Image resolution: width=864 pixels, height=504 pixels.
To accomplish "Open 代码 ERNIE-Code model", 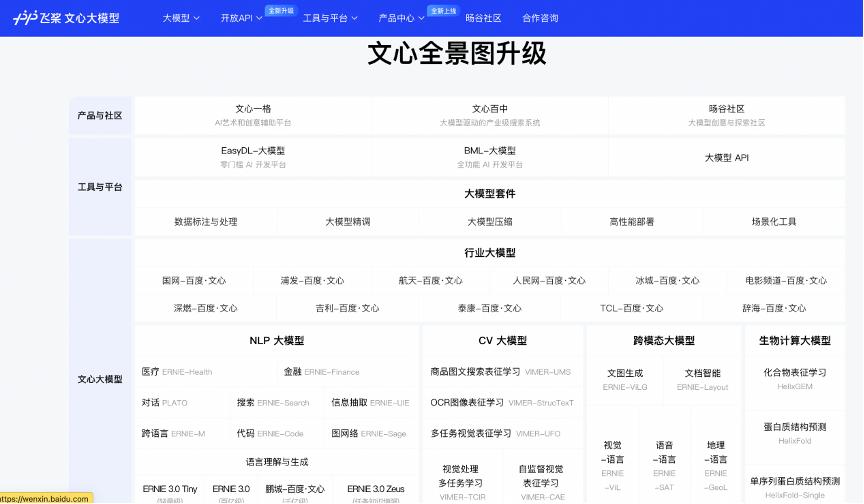I will 270,433.
